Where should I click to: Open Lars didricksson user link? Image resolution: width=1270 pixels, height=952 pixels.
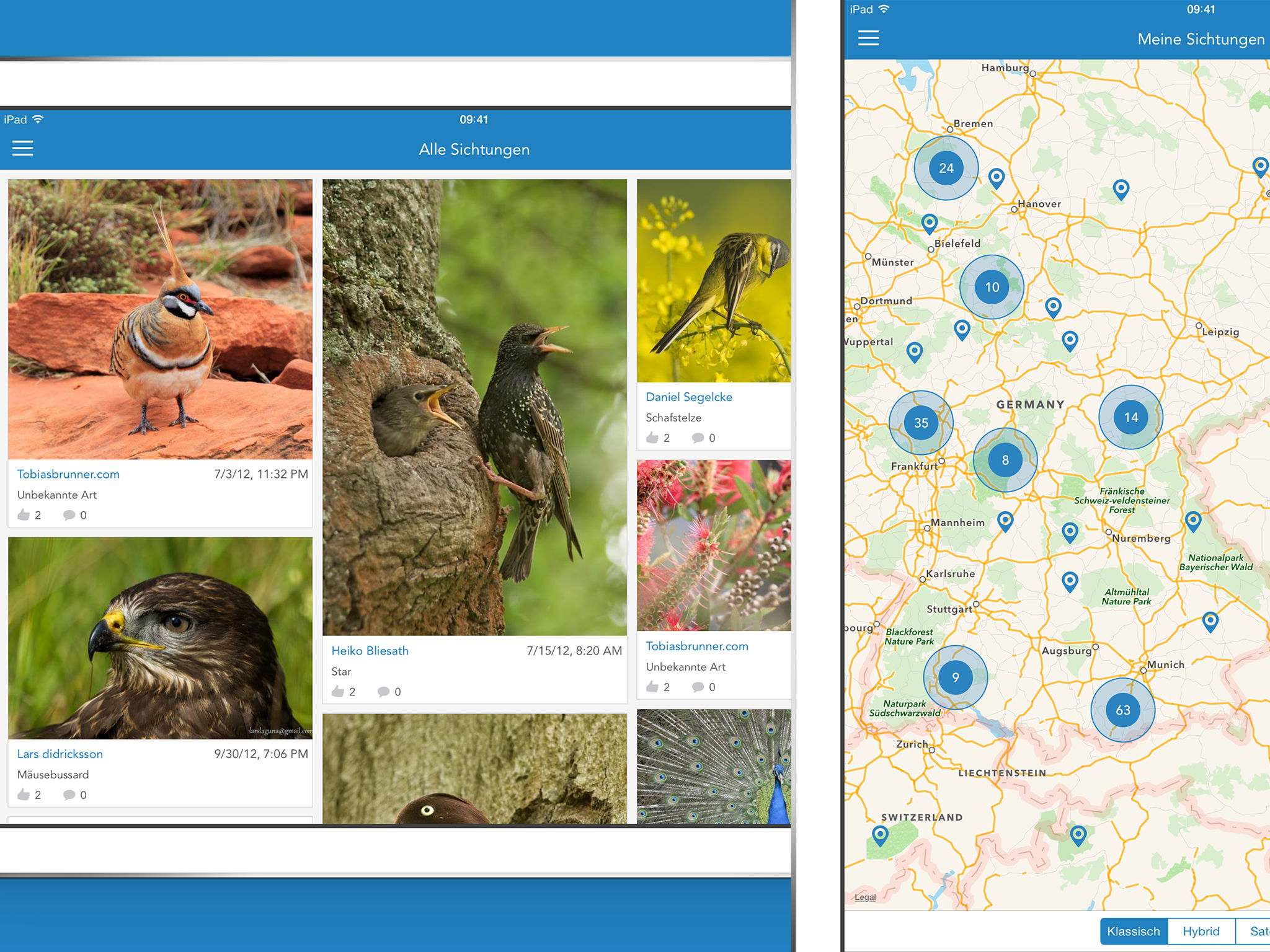pos(60,754)
